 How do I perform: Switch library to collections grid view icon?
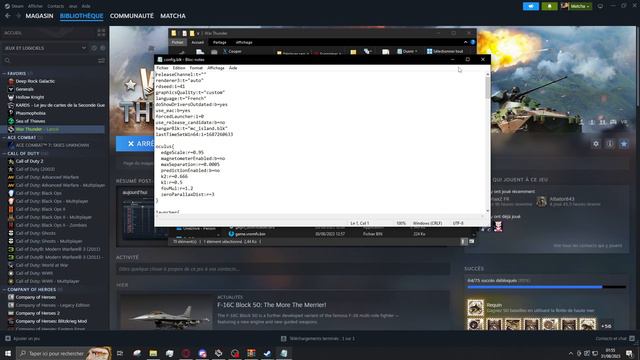click(101, 33)
